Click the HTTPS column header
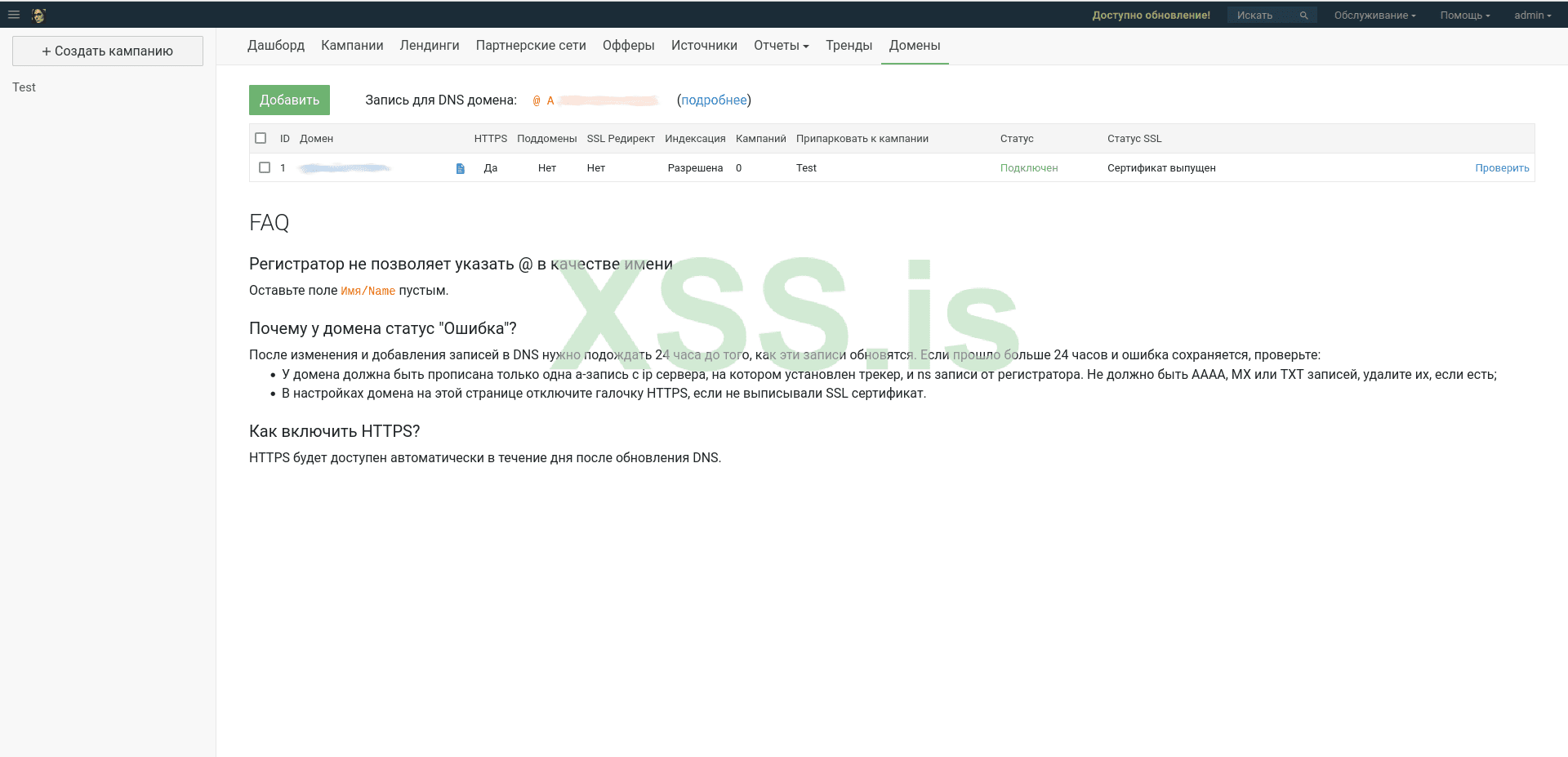Image resolution: width=1568 pixels, height=757 pixels. coord(491,139)
